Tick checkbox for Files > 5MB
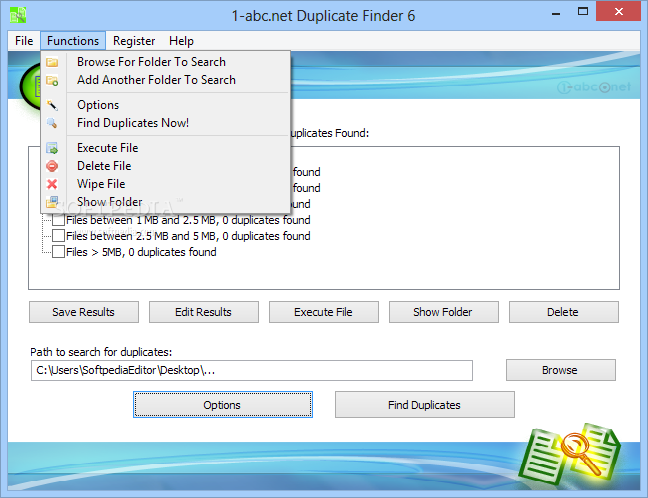 click(x=59, y=252)
